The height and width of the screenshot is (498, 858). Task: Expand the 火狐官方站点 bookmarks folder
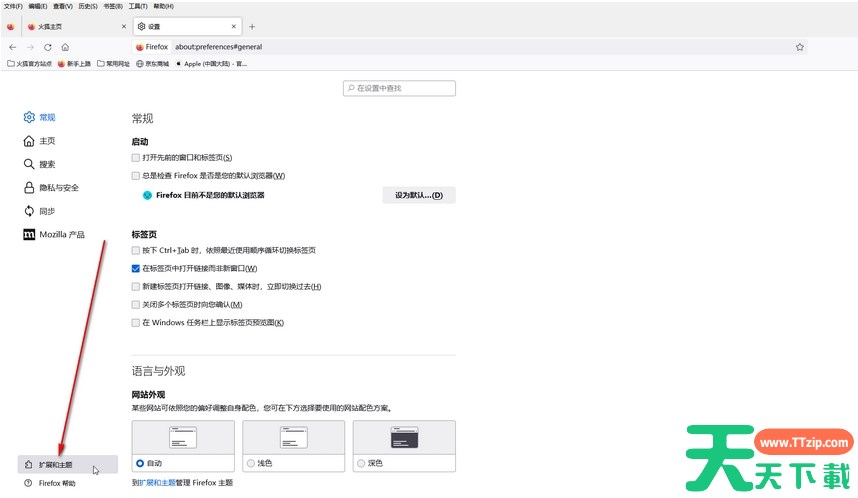click(x=29, y=63)
